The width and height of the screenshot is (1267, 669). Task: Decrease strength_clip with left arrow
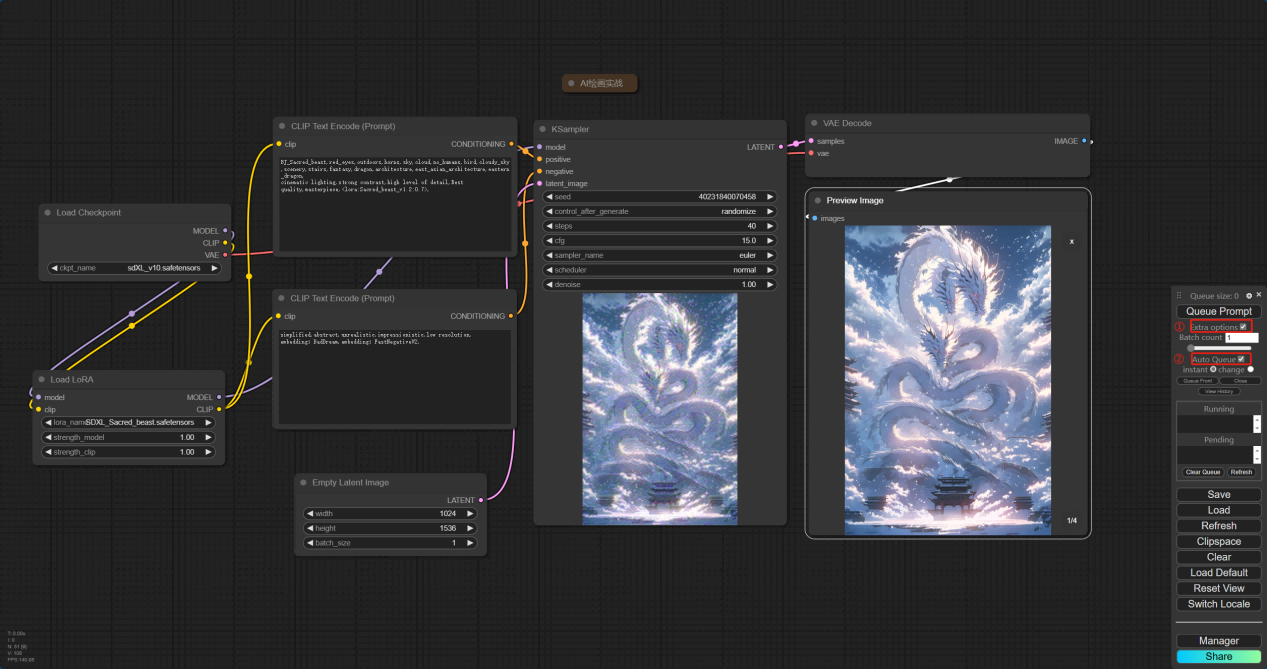[49, 452]
